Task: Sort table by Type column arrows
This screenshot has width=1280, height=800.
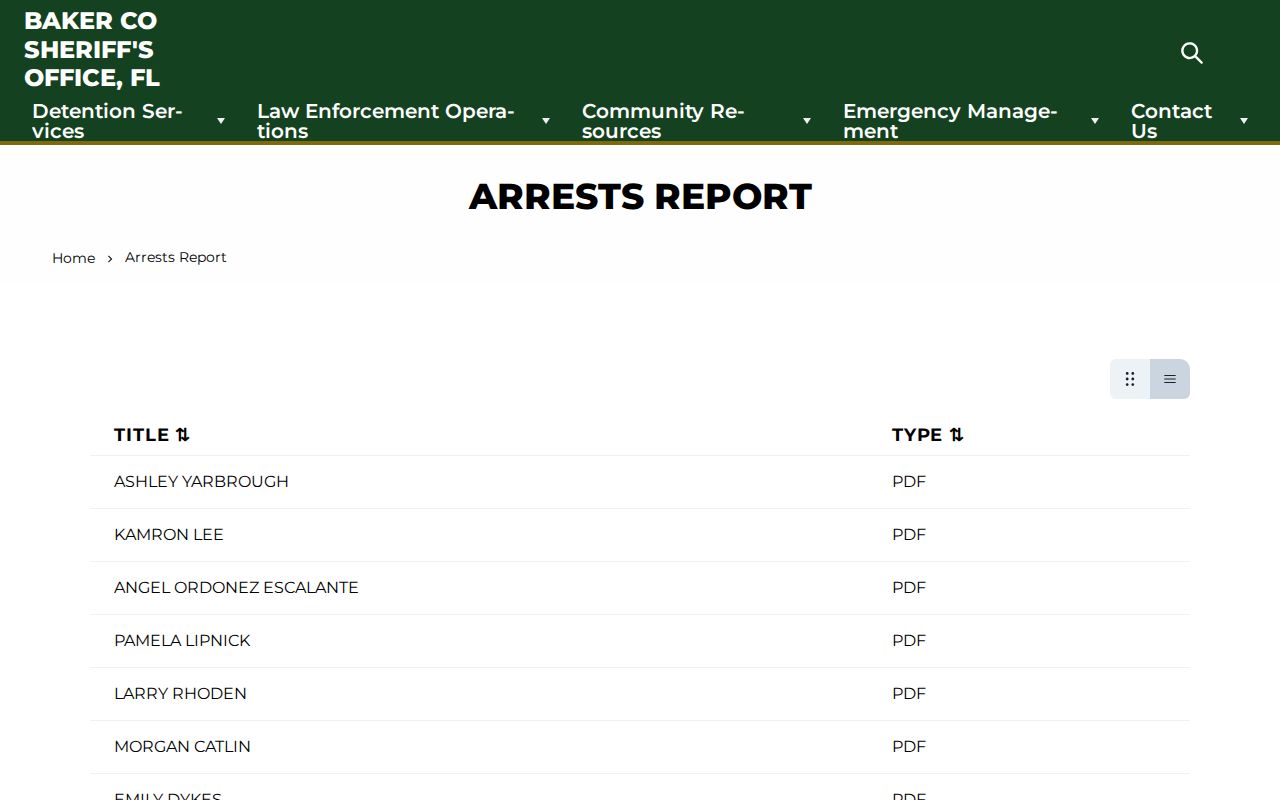Action: [x=956, y=435]
